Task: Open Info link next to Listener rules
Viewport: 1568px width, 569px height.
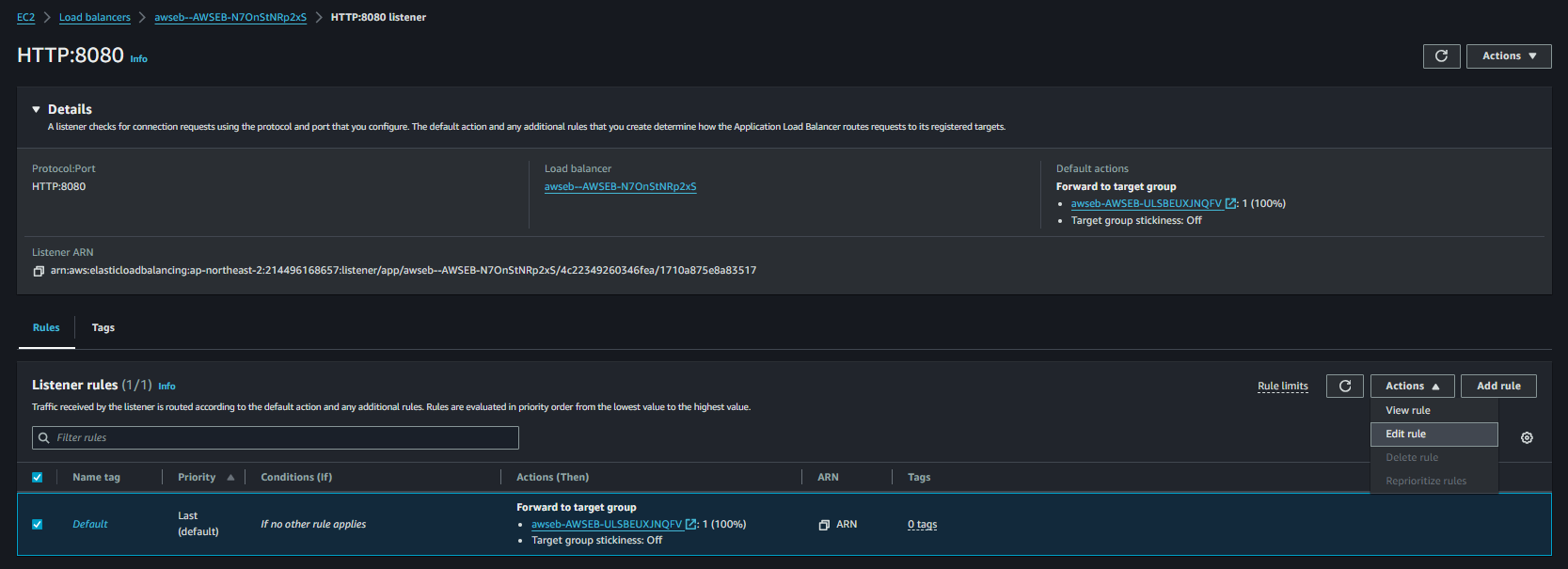Action: tap(166, 387)
